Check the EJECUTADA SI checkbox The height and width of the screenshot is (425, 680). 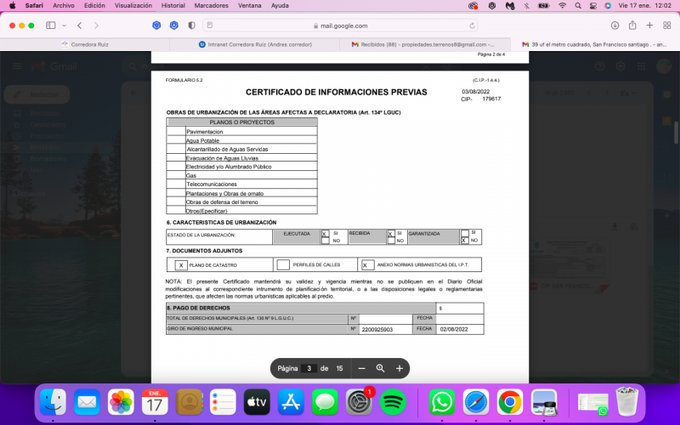325,234
